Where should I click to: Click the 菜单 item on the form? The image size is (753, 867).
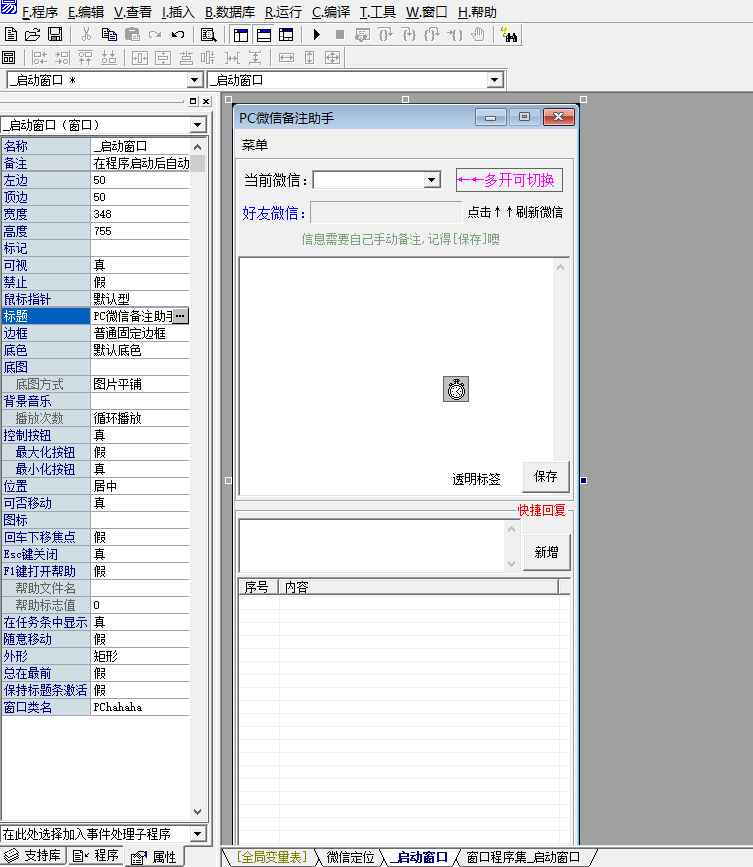coord(255,145)
